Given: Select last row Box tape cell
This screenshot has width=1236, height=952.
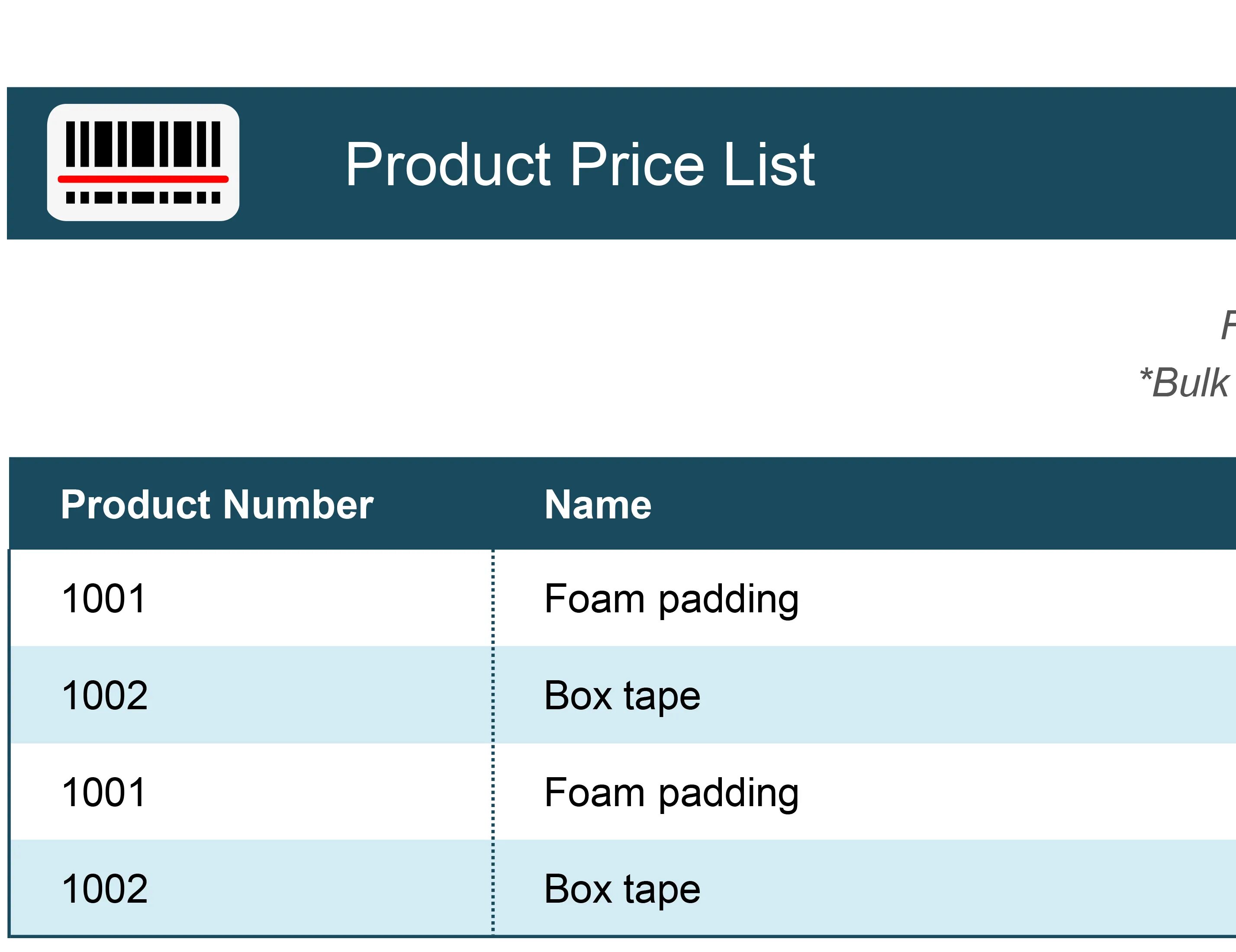Looking at the screenshot, I should pos(865,888).
